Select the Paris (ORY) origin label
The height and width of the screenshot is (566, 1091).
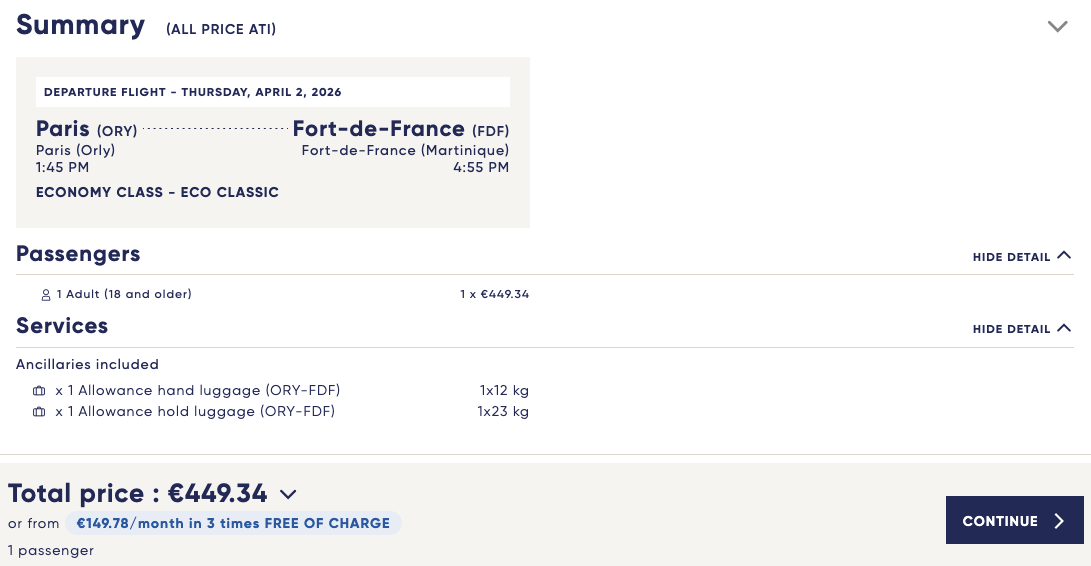87,129
